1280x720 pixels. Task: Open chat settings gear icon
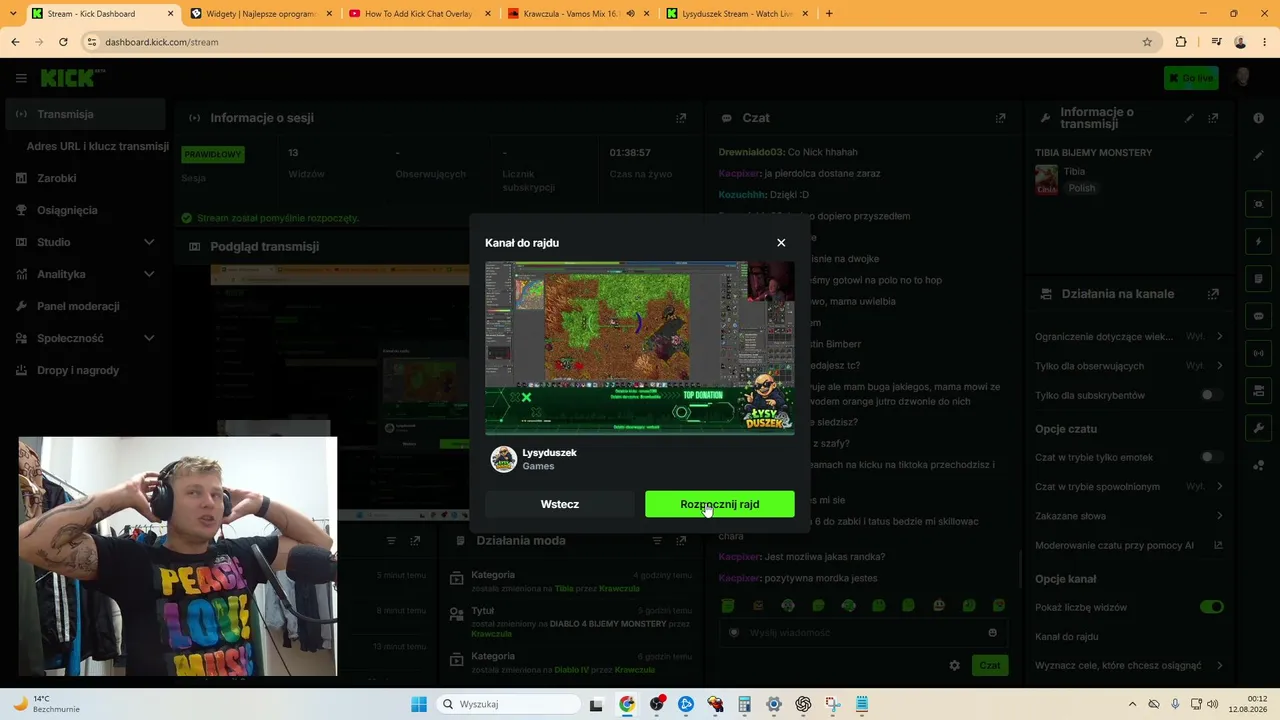click(954, 665)
